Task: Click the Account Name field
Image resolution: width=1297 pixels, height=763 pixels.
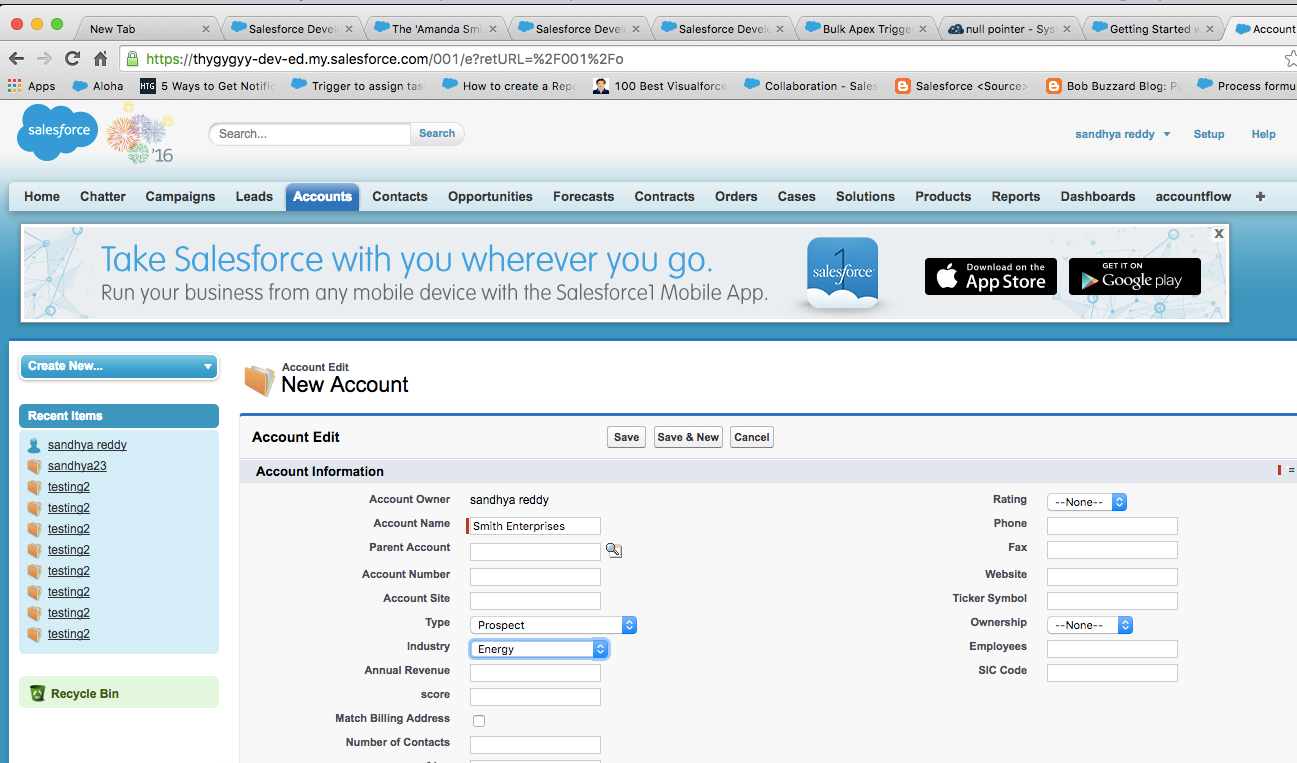Action: tap(535, 526)
